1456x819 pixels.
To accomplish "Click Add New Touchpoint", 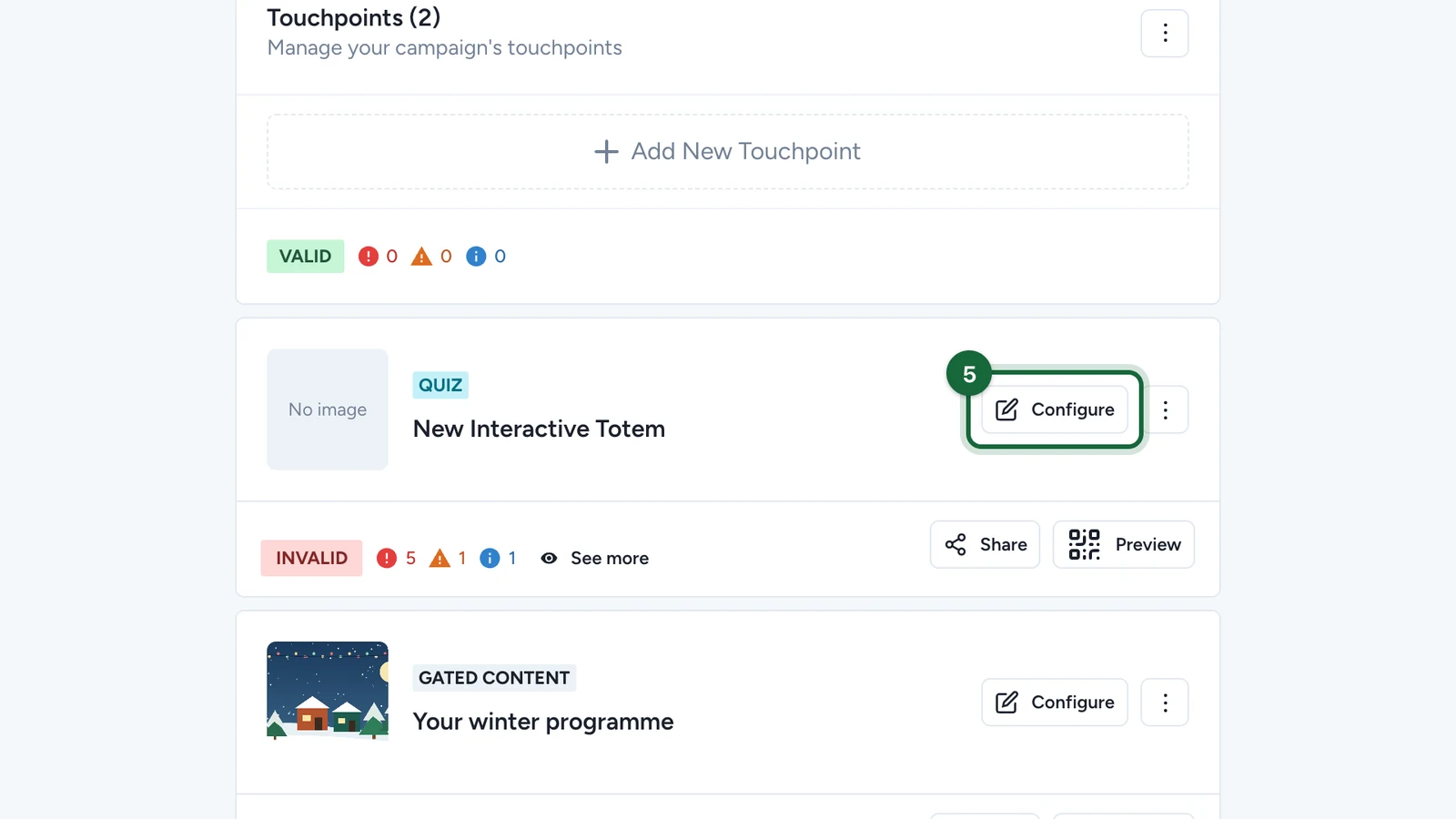I will pos(728,151).
